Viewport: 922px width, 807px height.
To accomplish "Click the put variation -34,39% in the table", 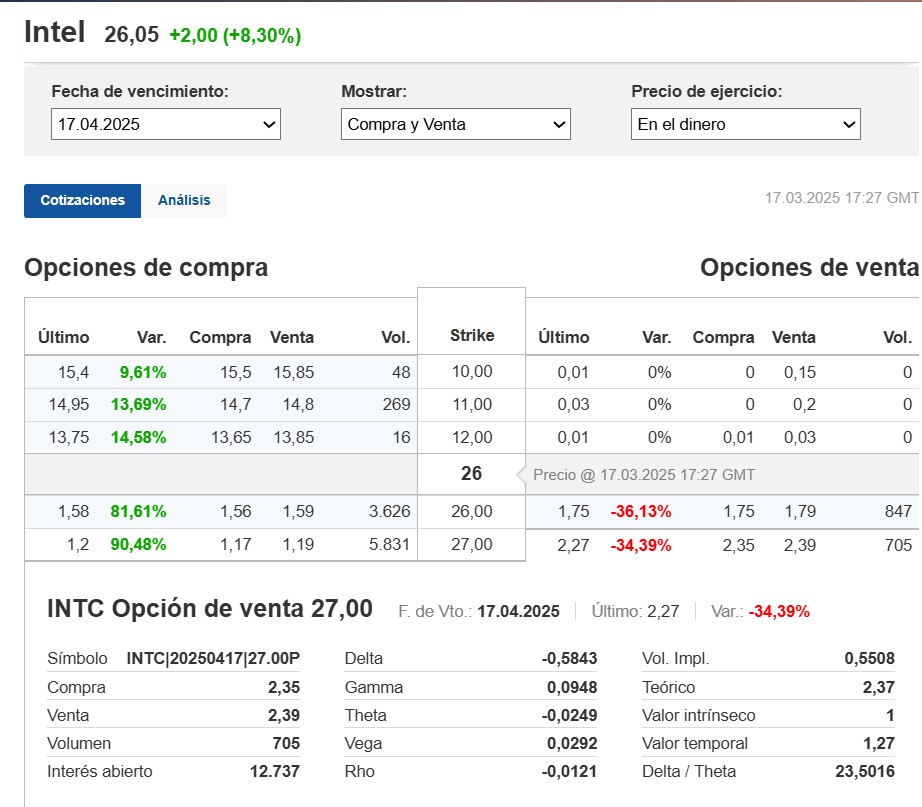I will coord(641,545).
